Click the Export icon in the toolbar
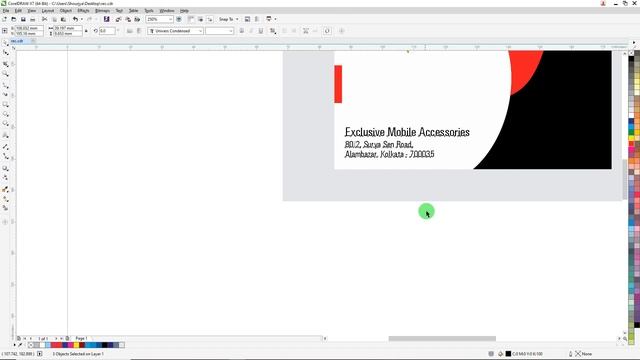 pyautogui.click(x=128, y=19)
